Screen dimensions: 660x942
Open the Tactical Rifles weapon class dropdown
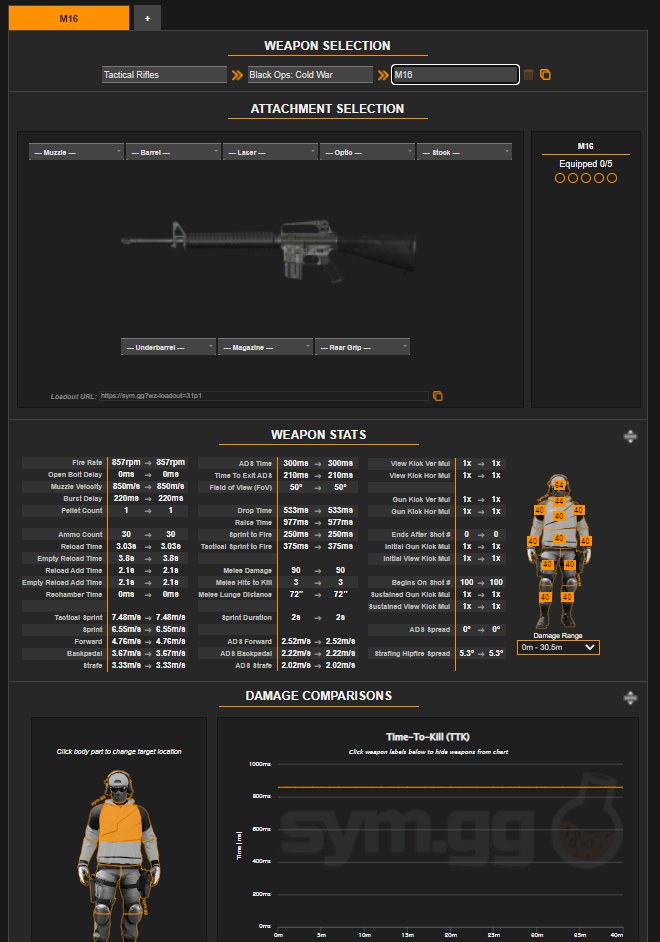click(164, 74)
